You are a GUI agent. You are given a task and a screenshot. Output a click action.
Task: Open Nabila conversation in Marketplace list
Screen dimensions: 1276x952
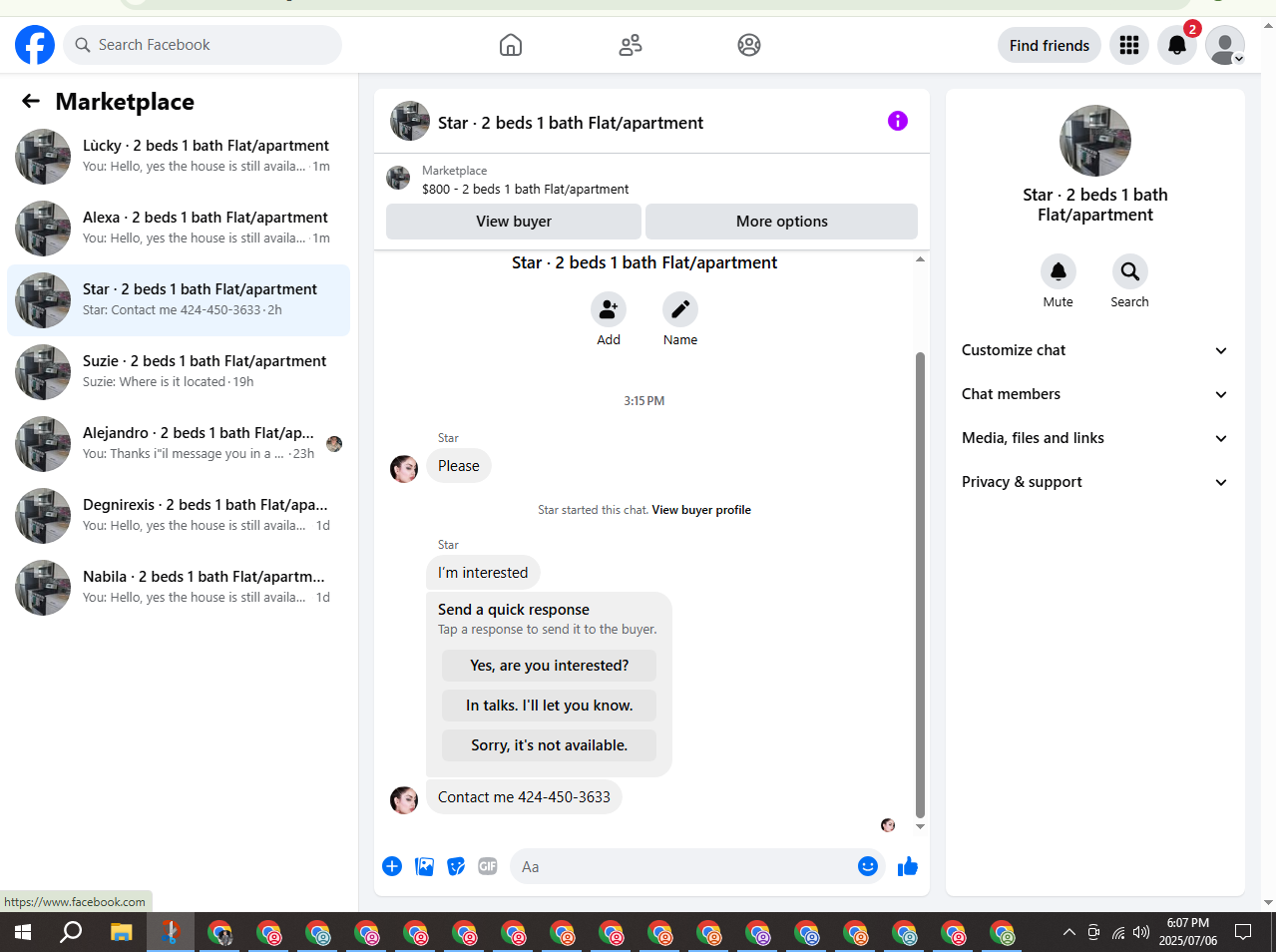179,588
